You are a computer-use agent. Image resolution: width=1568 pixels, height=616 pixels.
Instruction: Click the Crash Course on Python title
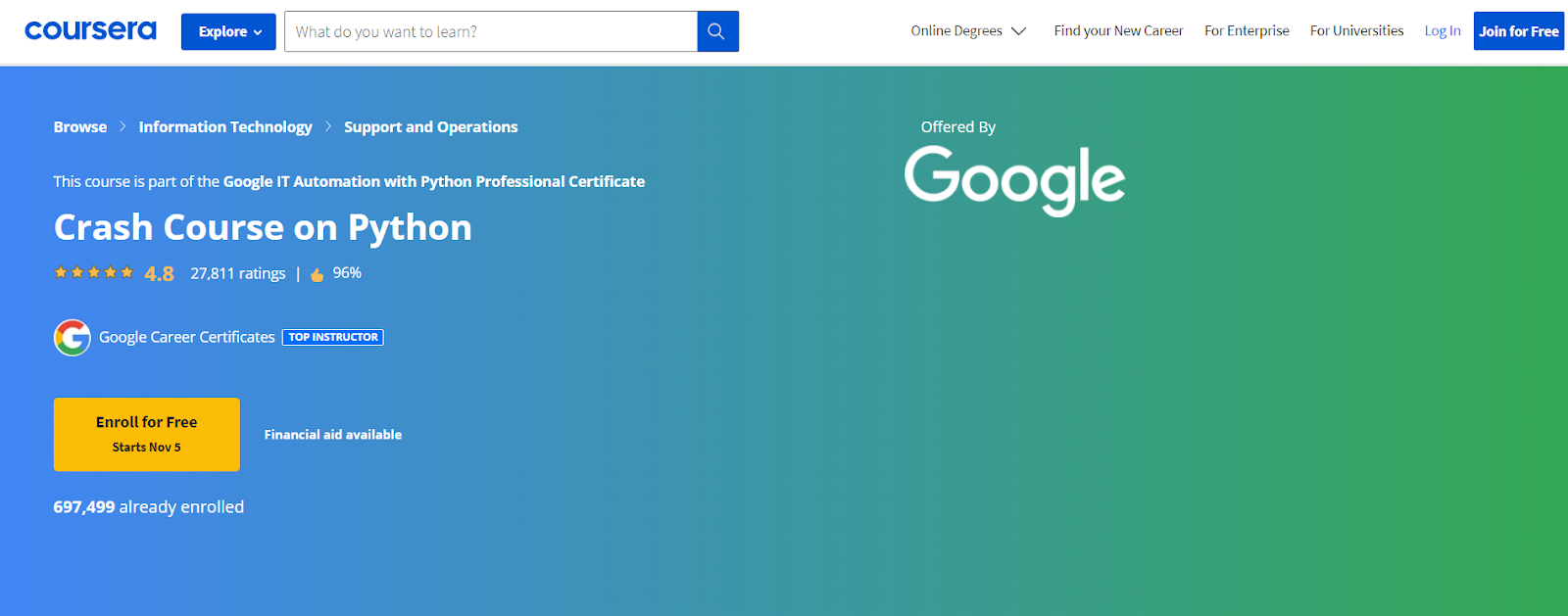pos(263,227)
